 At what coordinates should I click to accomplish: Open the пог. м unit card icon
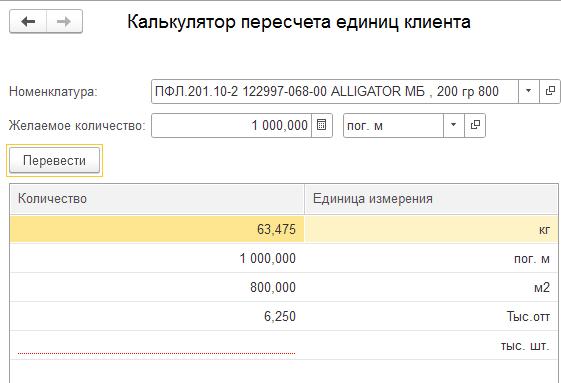(475, 125)
